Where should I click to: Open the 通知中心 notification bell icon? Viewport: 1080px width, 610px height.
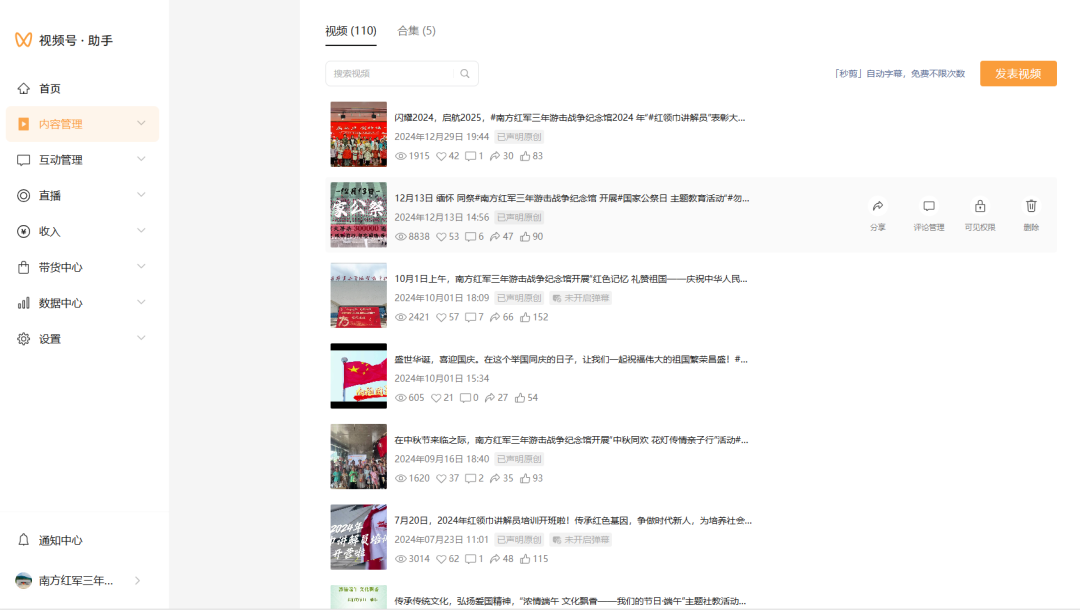[24, 540]
